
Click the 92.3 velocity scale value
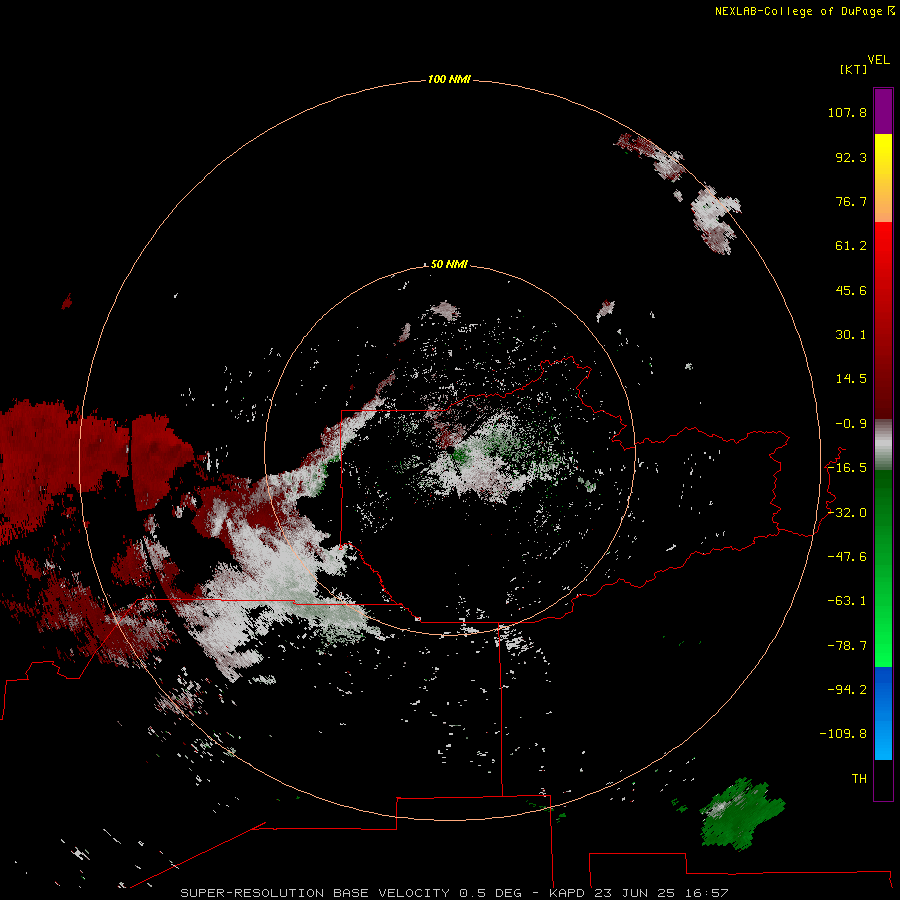(851, 157)
